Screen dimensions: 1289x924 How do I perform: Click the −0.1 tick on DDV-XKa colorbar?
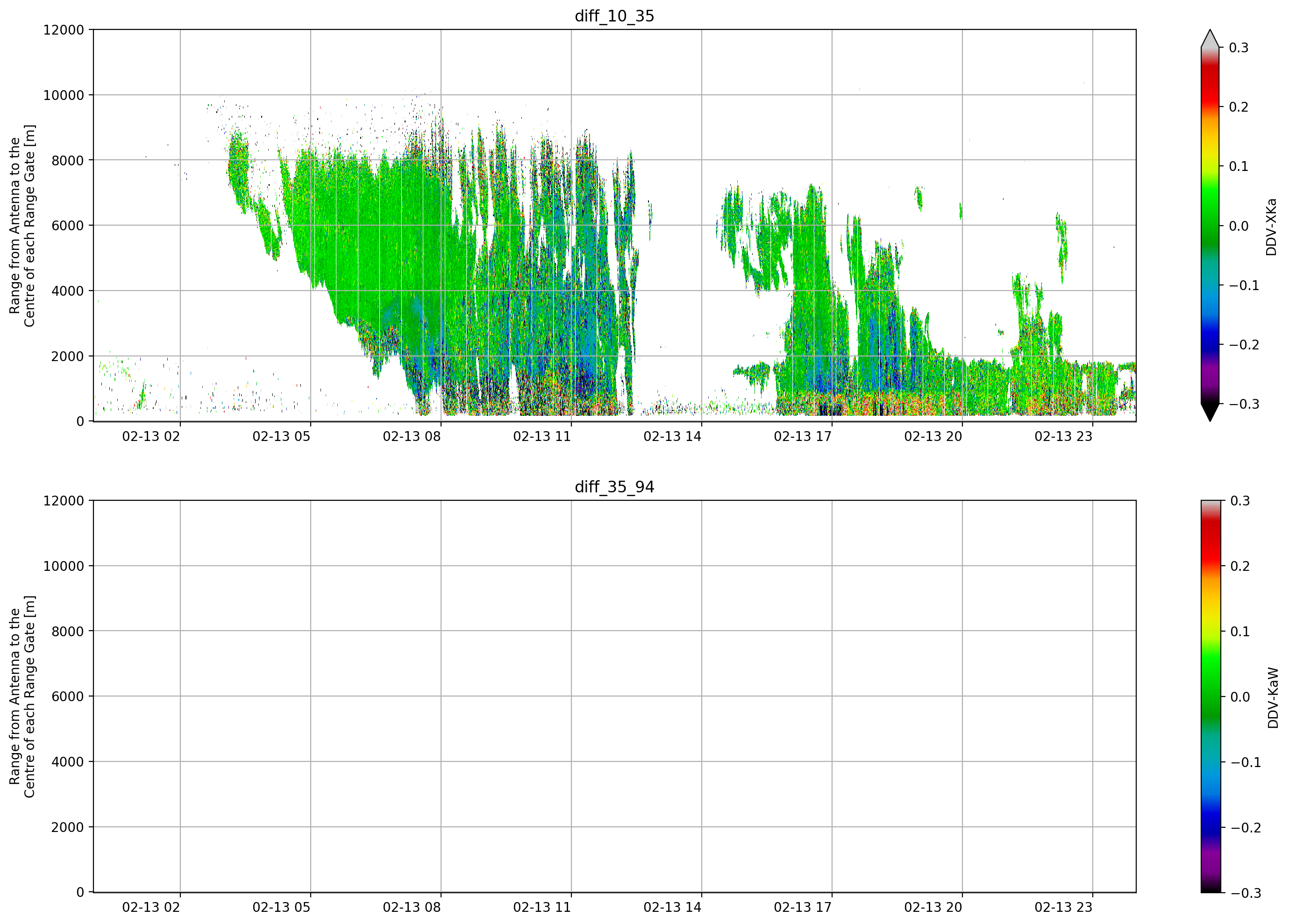coord(1244,285)
